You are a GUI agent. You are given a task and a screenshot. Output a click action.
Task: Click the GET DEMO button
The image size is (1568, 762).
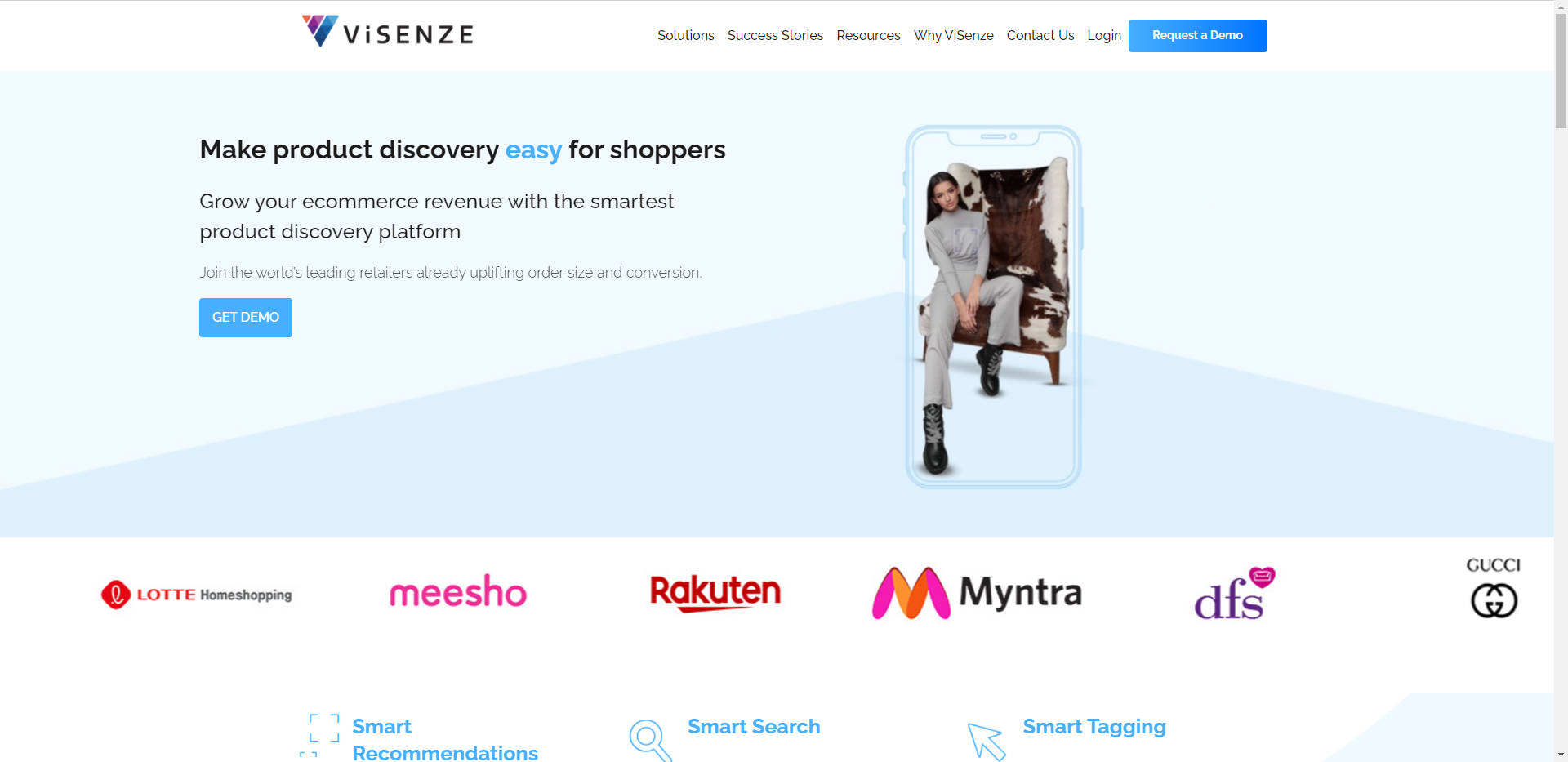(x=246, y=317)
